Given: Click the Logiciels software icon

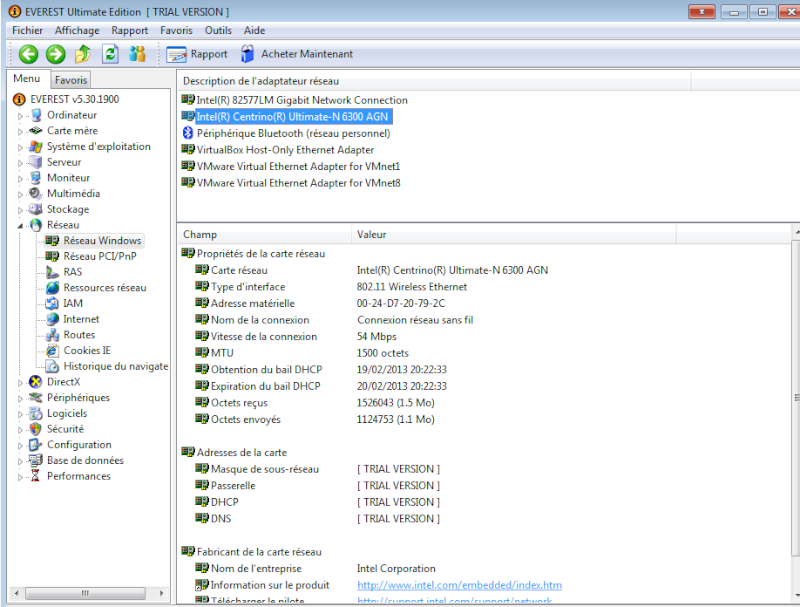Looking at the screenshot, I should coord(36,414).
